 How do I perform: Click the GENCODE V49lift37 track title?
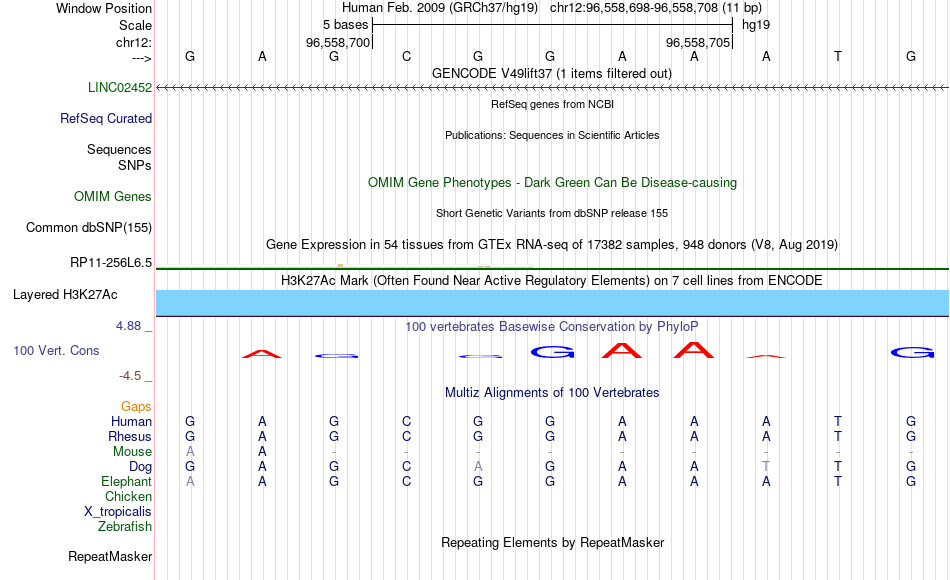[552, 73]
